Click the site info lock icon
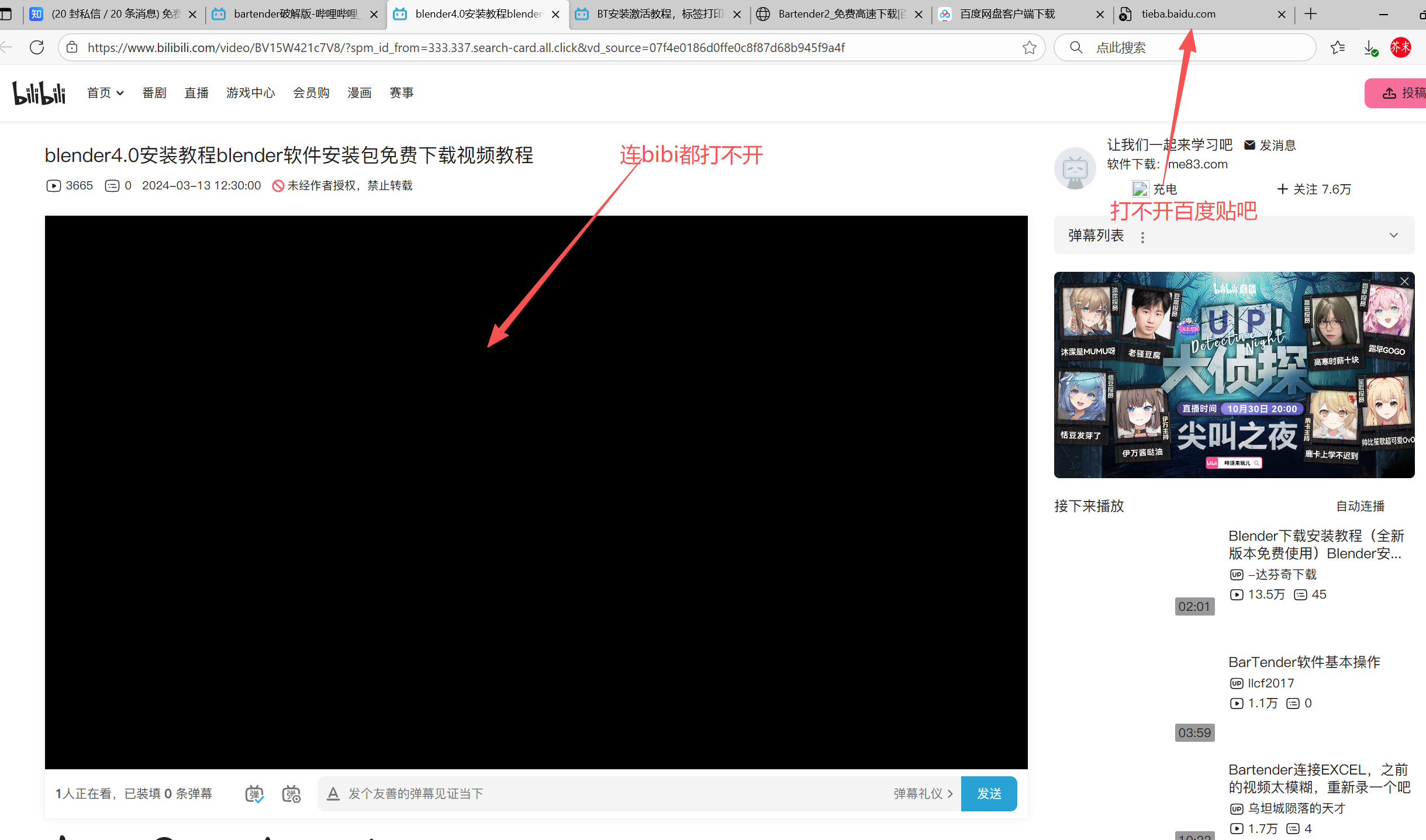This screenshot has height=840, width=1426. coord(72,47)
